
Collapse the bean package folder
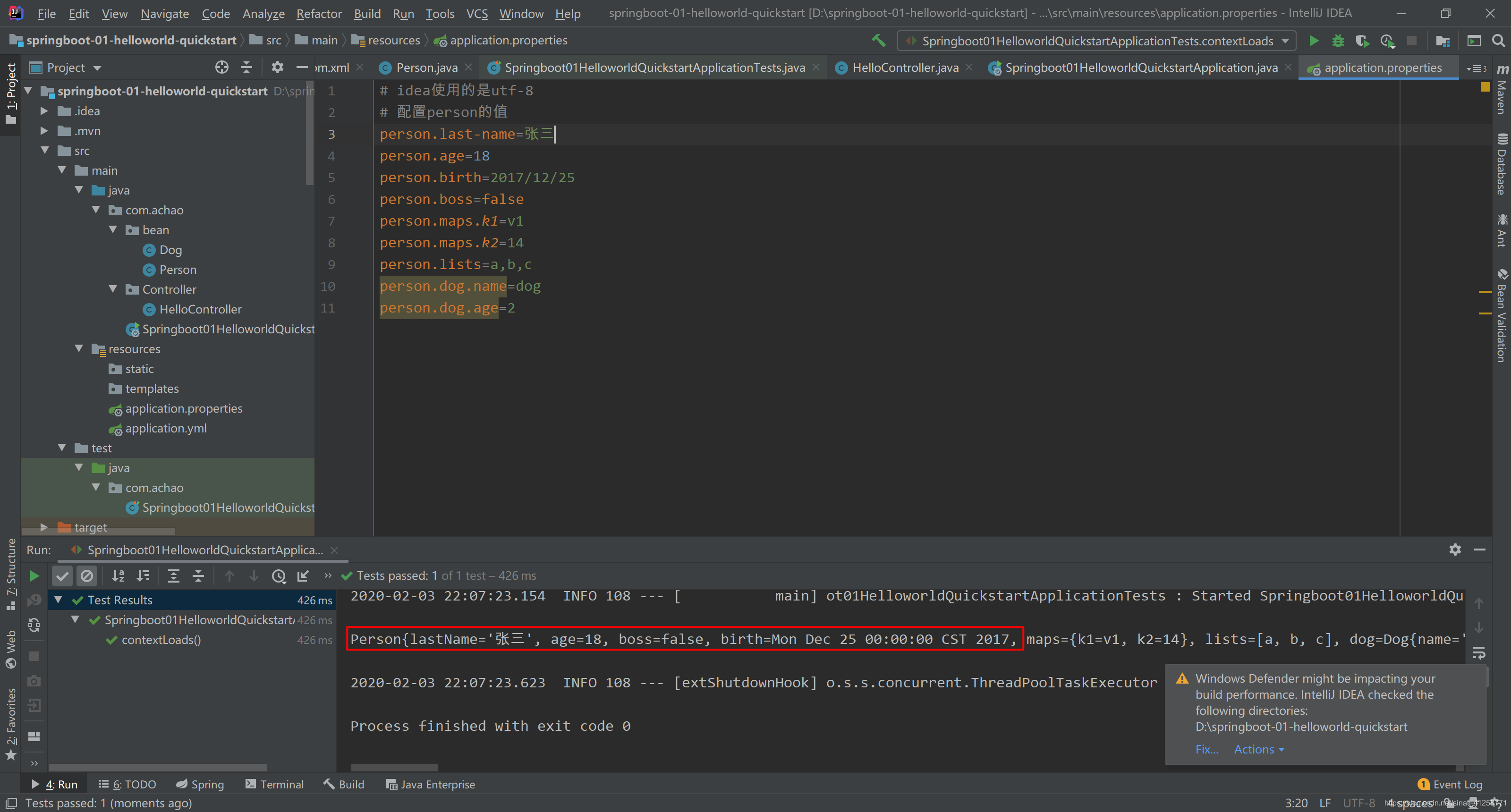click(113, 230)
